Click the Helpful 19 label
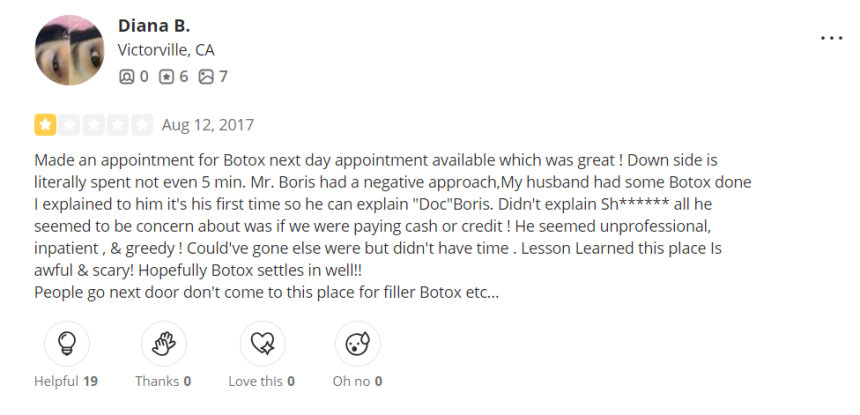 (66, 381)
